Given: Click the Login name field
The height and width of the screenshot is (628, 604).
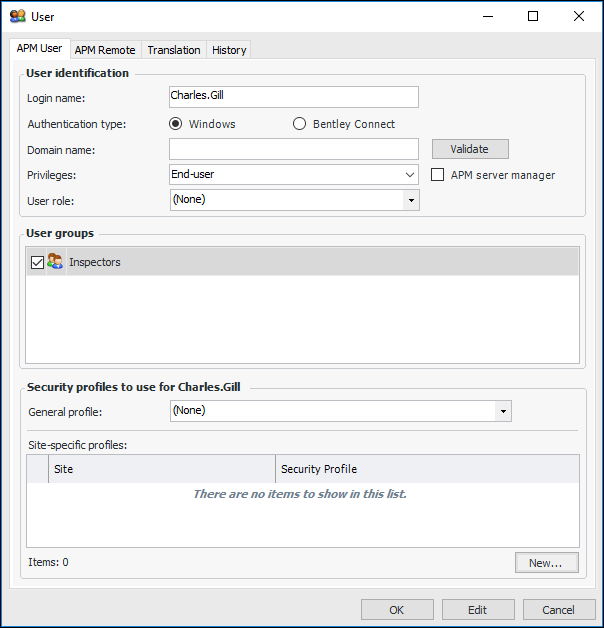Looking at the screenshot, I should coord(294,97).
